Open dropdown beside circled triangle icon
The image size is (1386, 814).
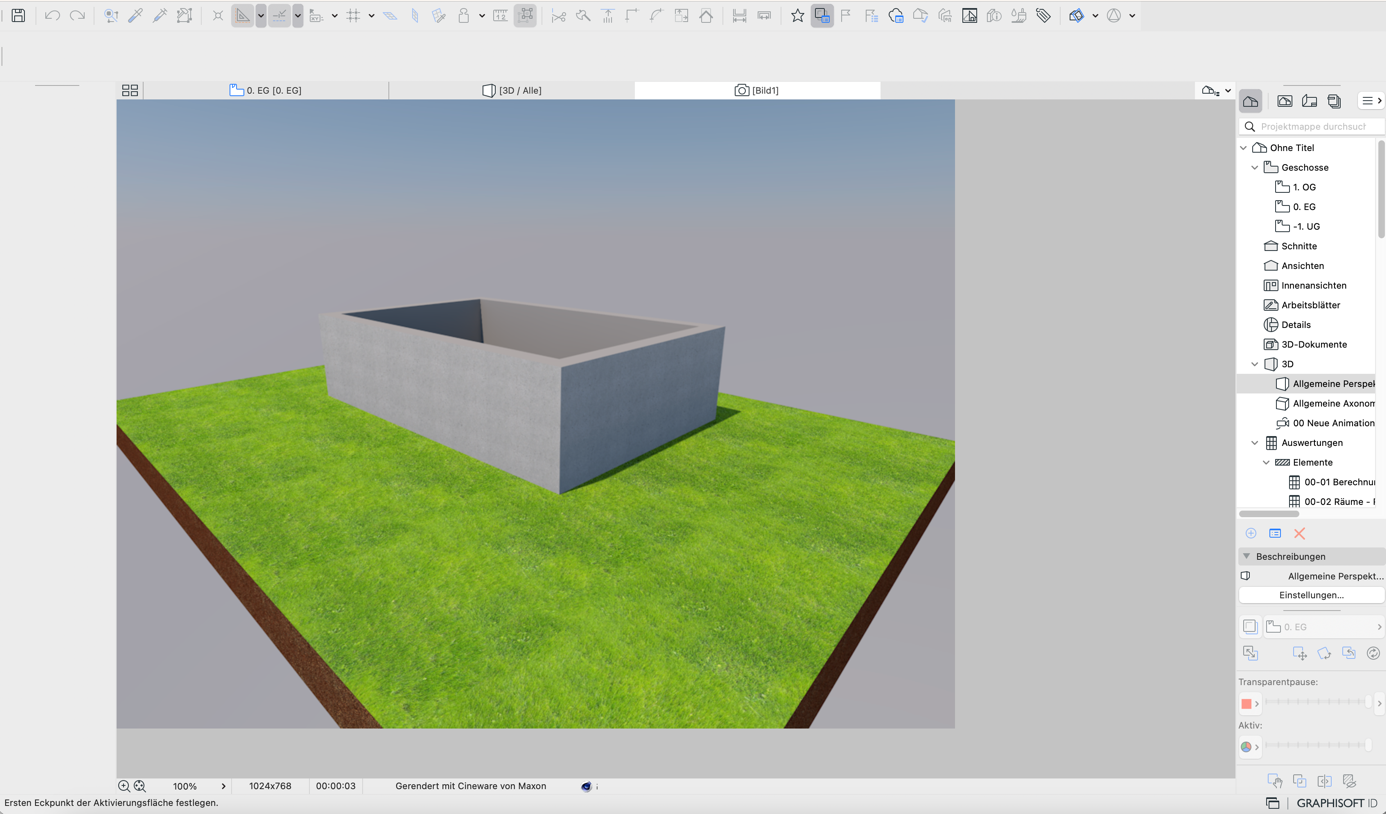[1132, 16]
